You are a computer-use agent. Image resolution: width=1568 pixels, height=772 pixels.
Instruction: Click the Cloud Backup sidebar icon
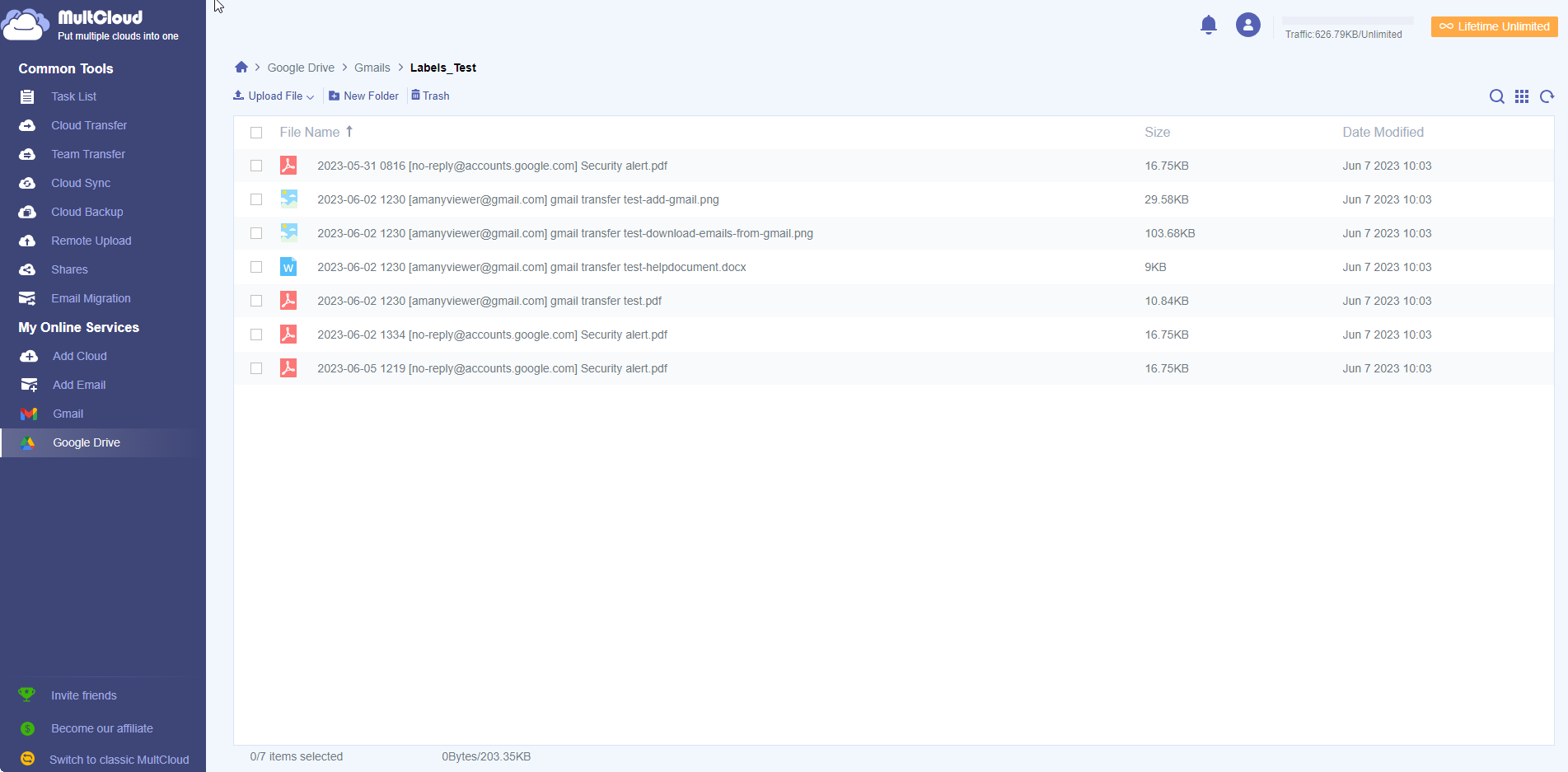click(x=27, y=212)
